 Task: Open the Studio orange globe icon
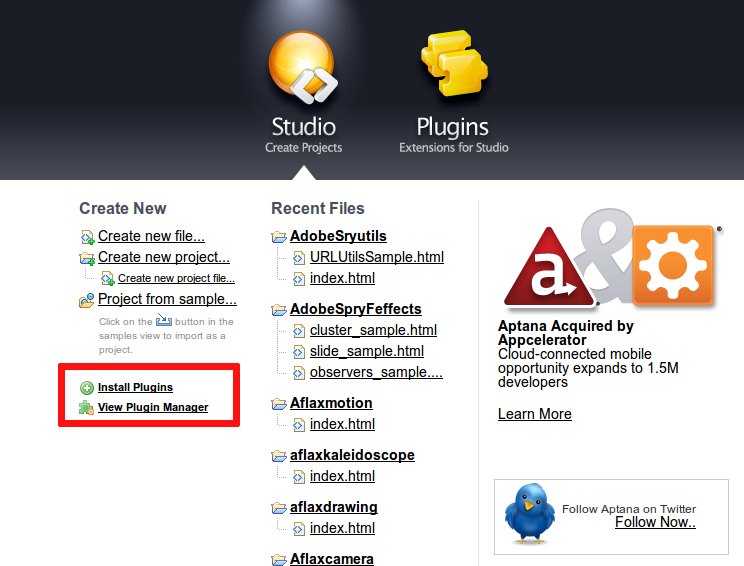(x=303, y=67)
